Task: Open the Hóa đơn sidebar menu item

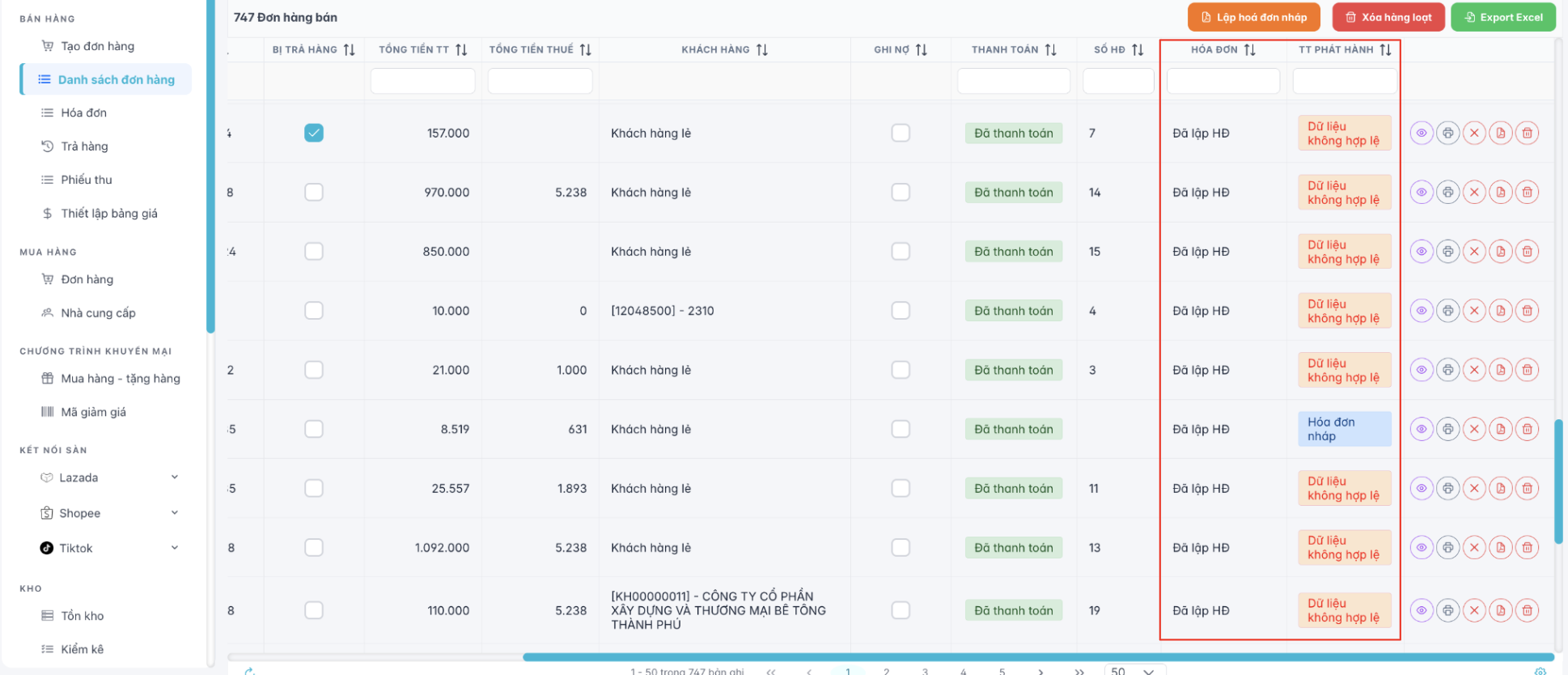Action: 83,112
